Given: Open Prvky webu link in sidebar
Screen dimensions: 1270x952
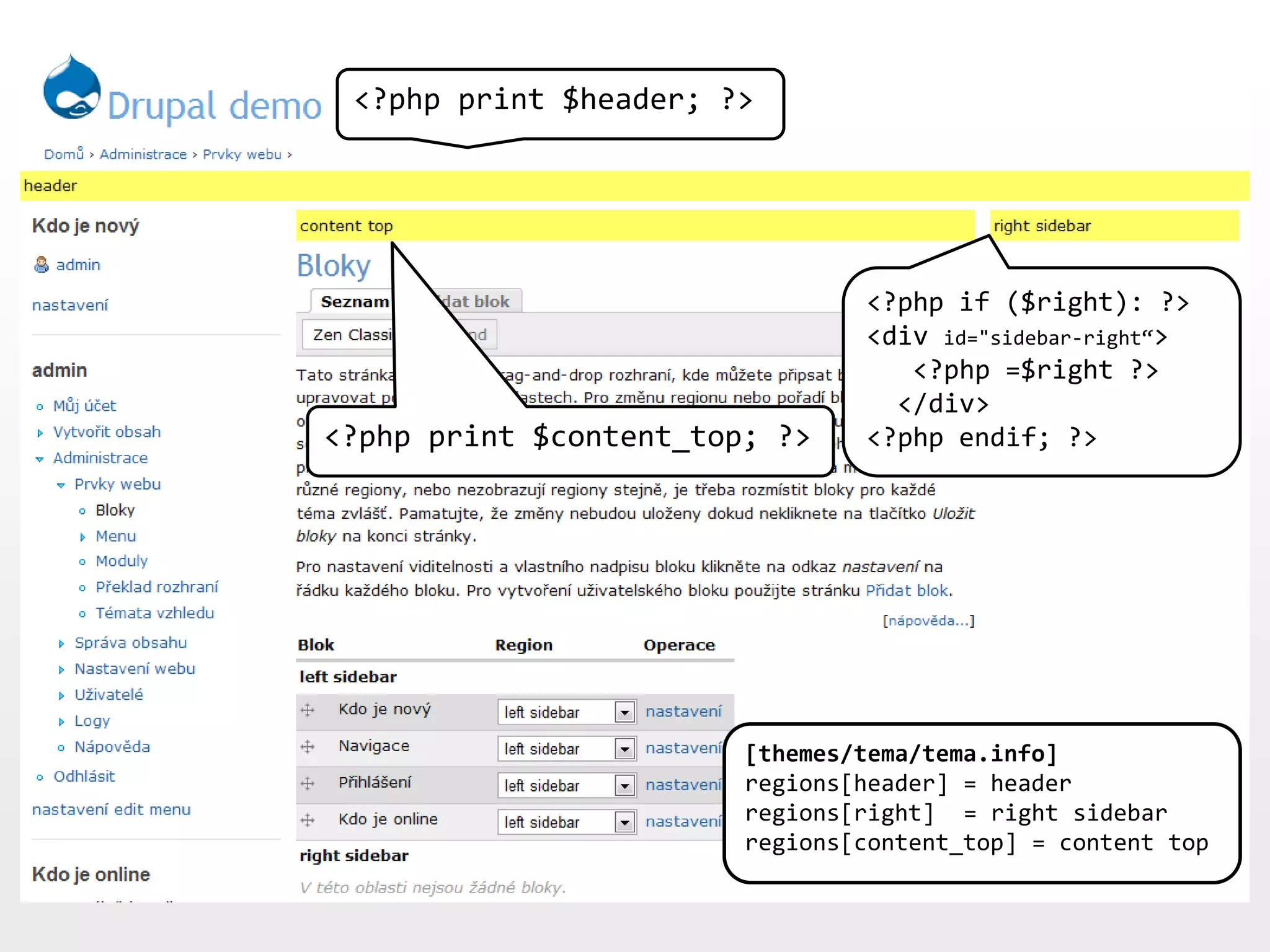Looking at the screenshot, I should coord(118,484).
